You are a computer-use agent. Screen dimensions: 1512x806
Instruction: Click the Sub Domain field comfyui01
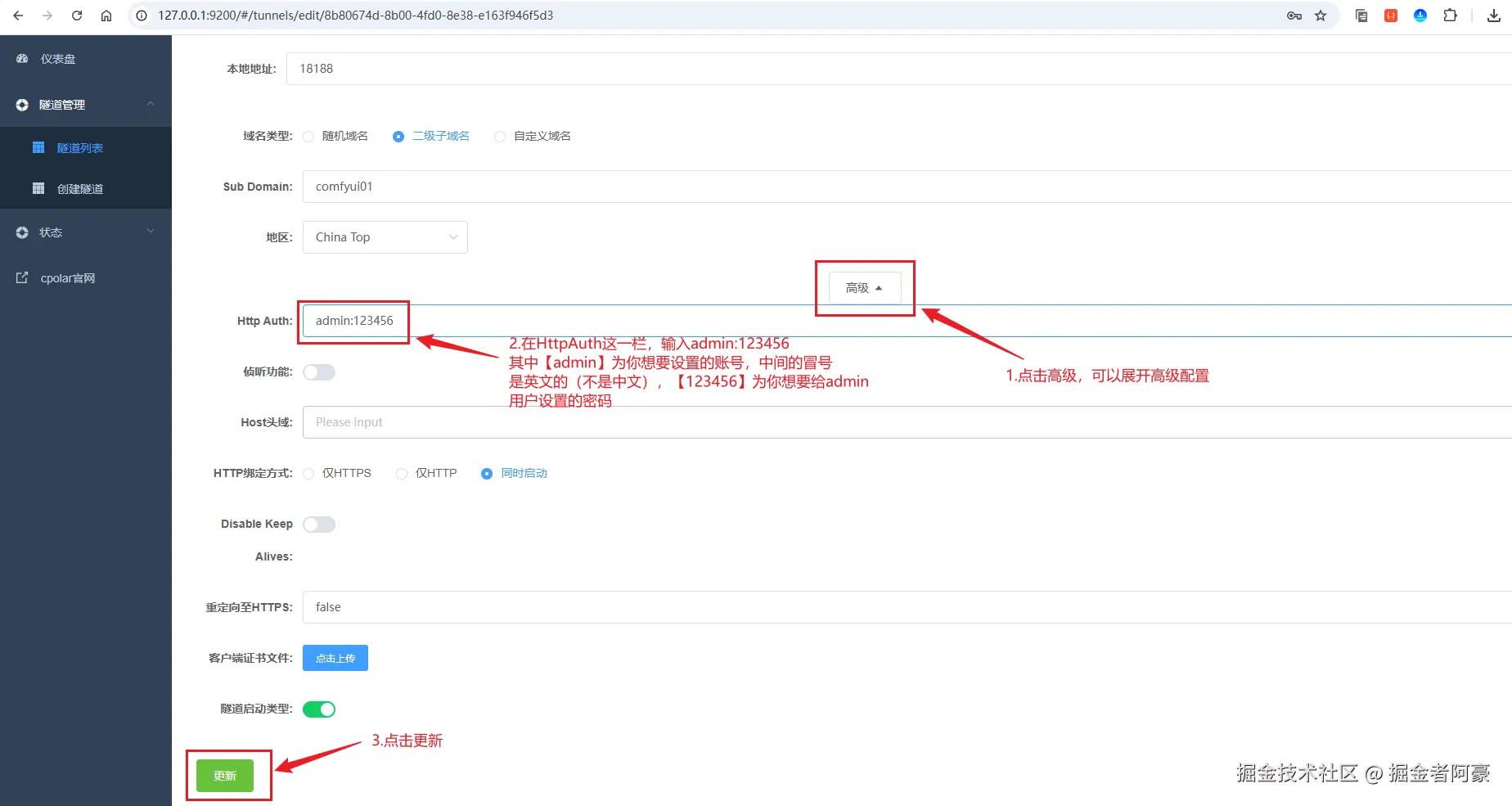(x=907, y=187)
